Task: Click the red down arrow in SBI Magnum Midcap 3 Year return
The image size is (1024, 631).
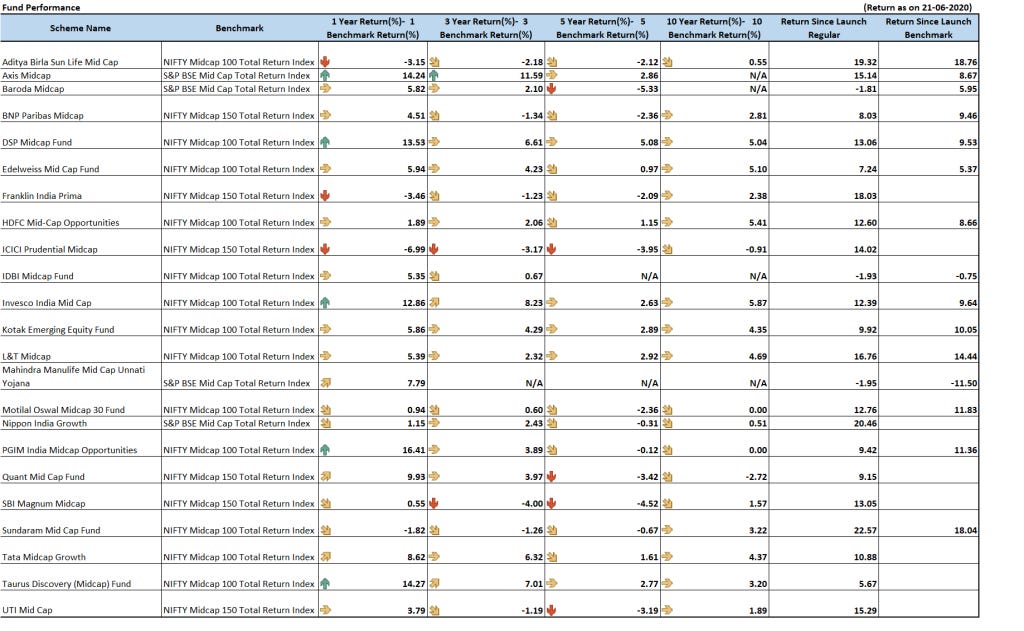Action: (434, 503)
